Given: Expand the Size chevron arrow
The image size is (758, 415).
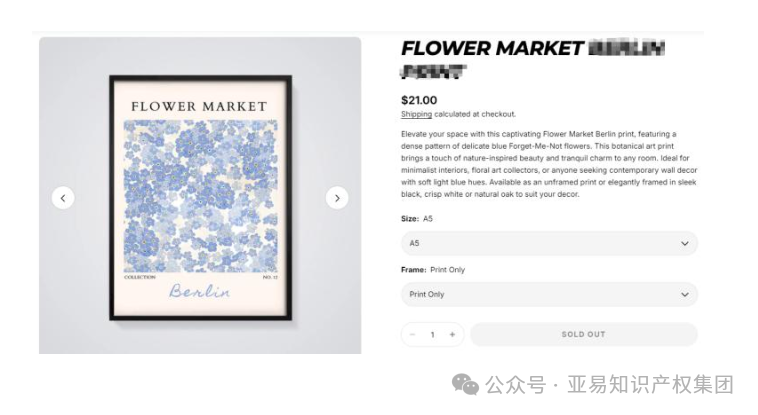Looking at the screenshot, I should 685,244.
